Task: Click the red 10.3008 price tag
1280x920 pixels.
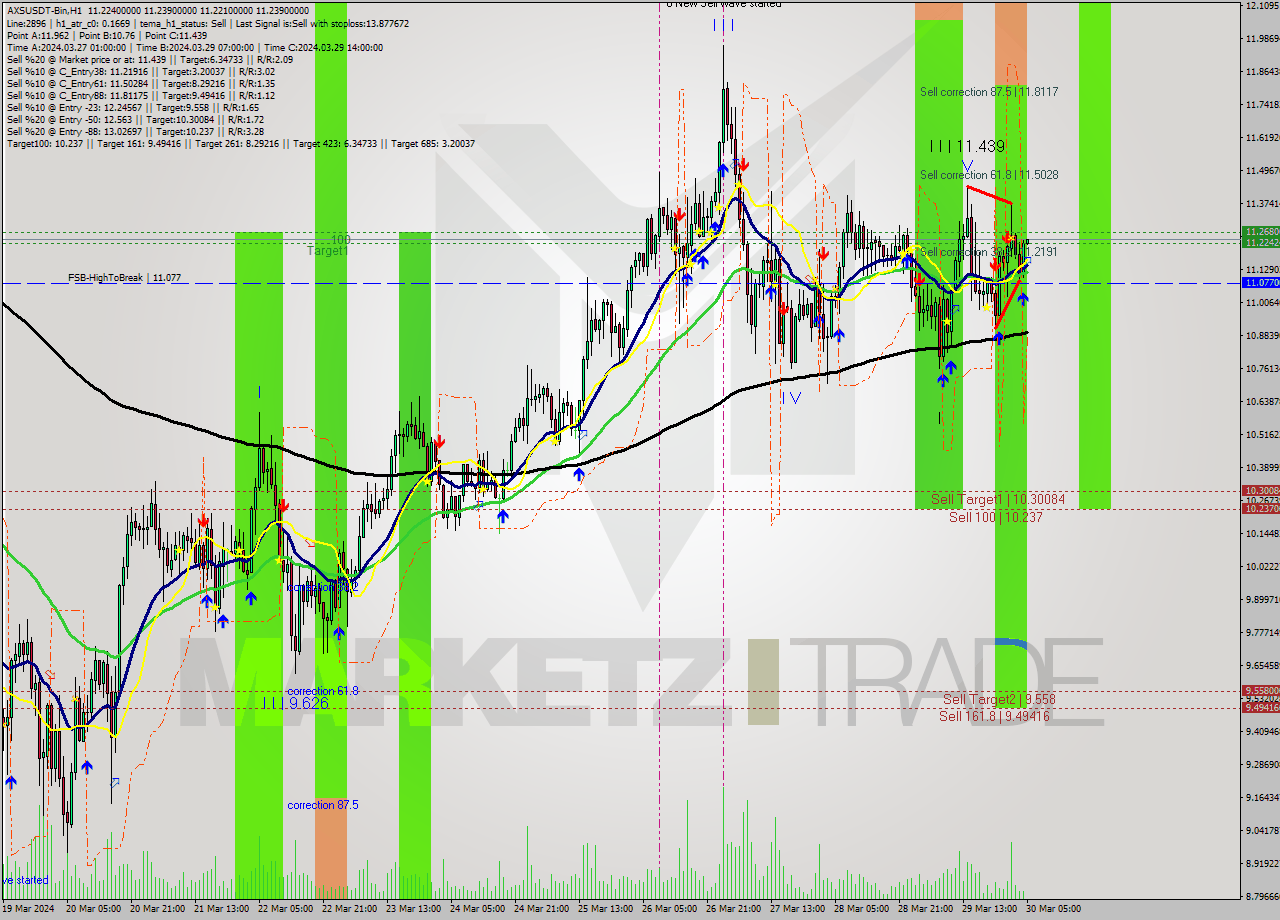Action: [x=1260, y=491]
